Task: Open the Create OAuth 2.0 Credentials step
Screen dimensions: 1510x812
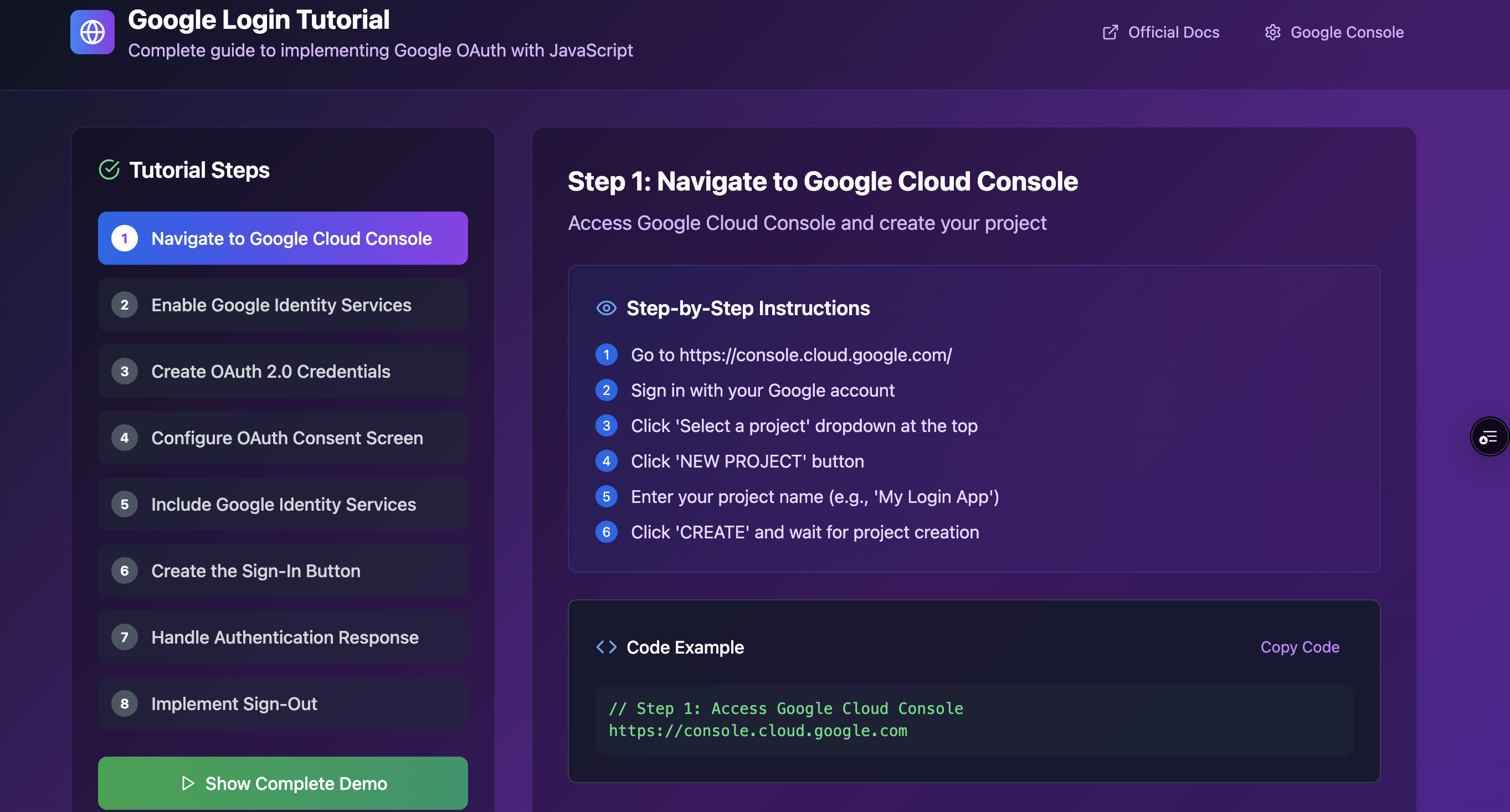Action: [282, 371]
